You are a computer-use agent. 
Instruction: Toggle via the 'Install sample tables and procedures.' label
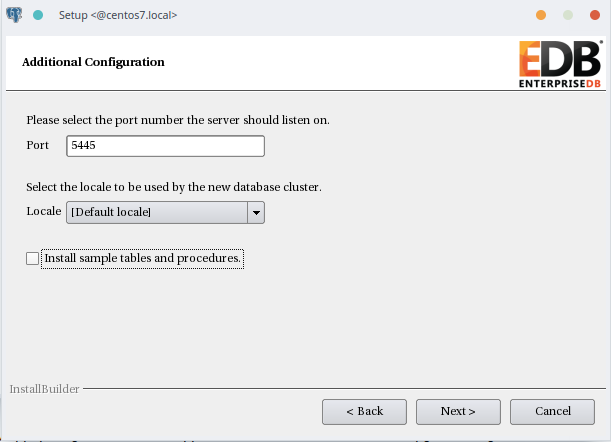pyautogui.click(x=142, y=258)
